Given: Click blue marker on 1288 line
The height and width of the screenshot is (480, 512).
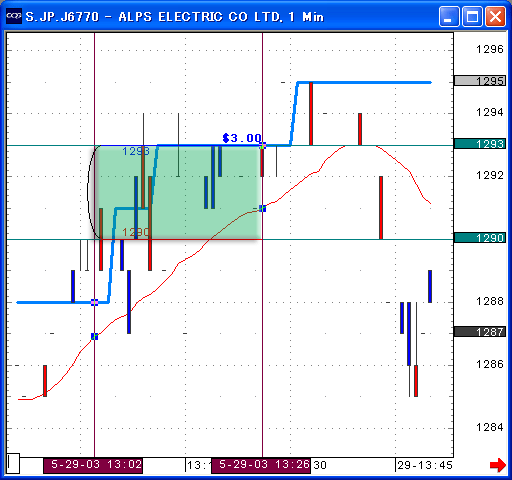Looking at the screenshot, I should pos(94,302).
